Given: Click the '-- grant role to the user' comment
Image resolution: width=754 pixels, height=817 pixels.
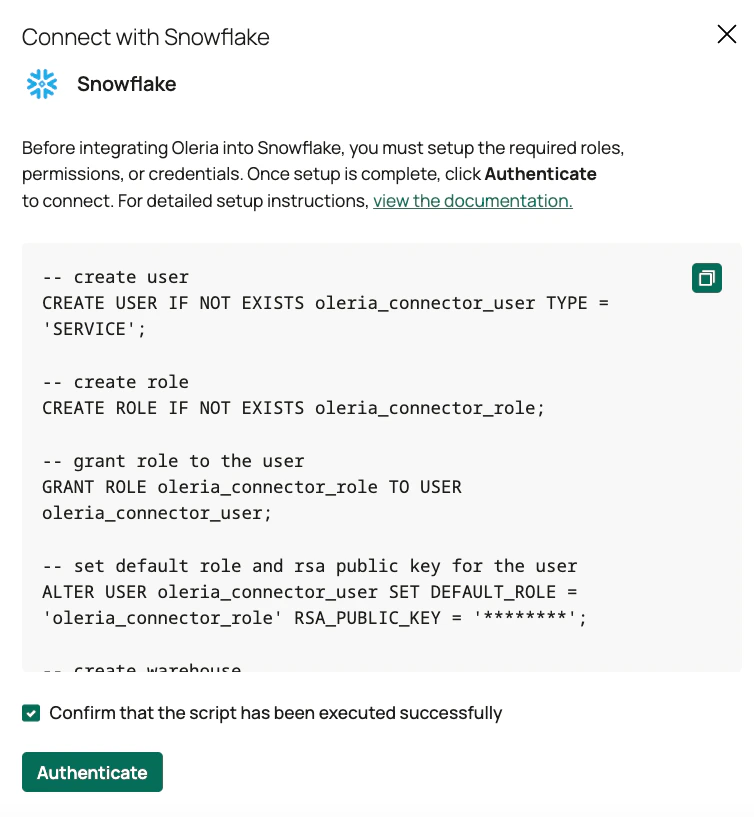Looking at the screenshot, I should (x=173, y=461).
